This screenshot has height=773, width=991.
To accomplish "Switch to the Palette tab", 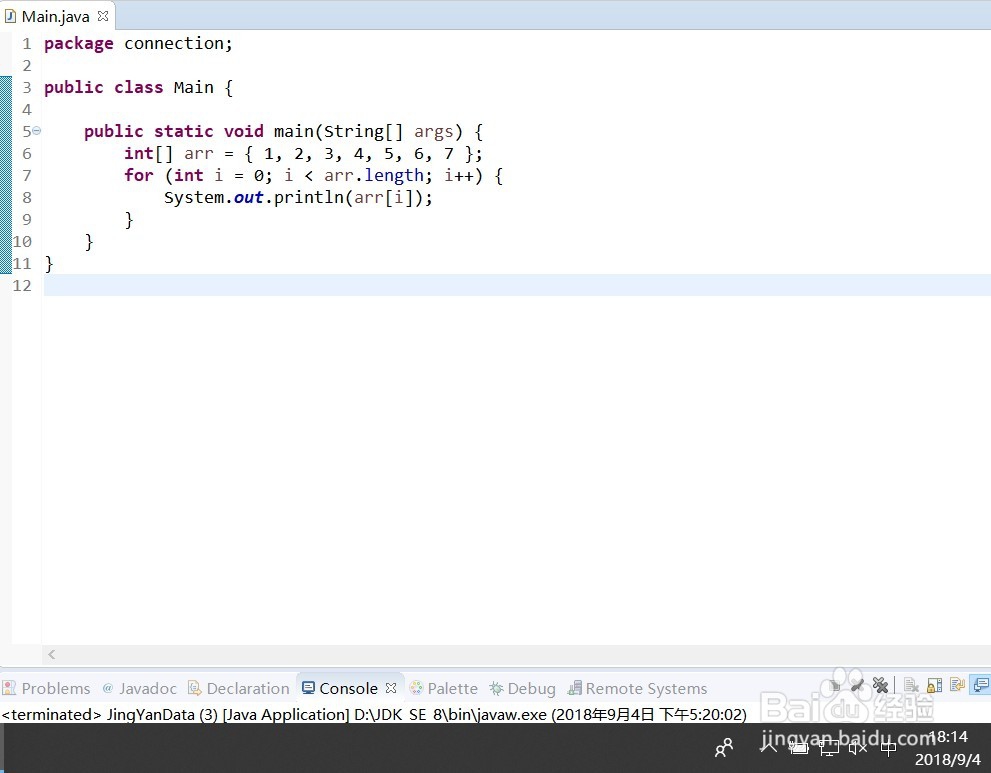I will point(444,688).
